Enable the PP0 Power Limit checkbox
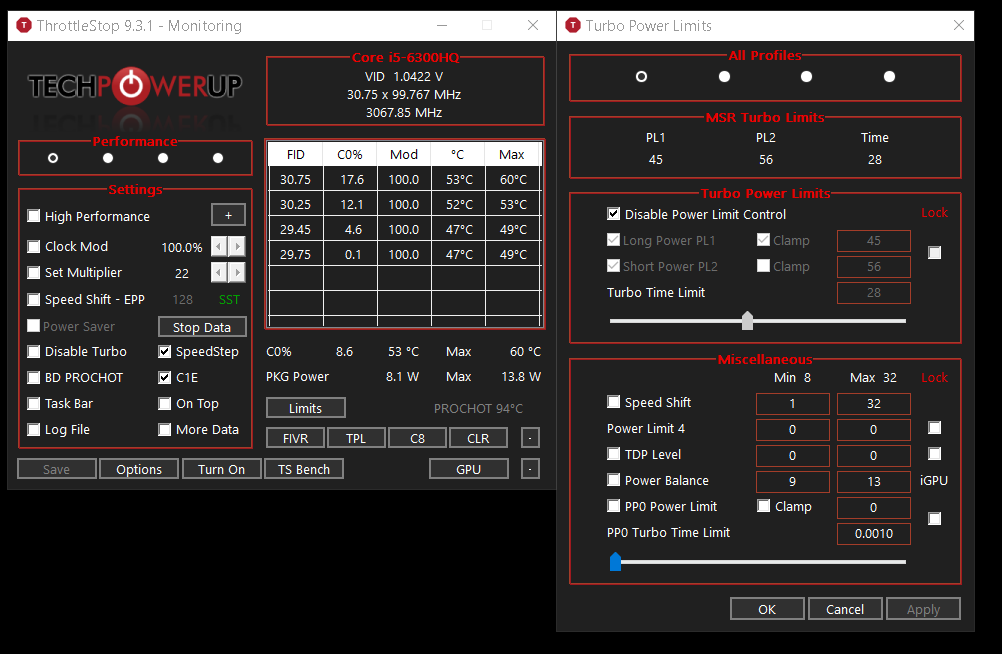This screenshot has width=1002, height=654. [x=613, y=506]
